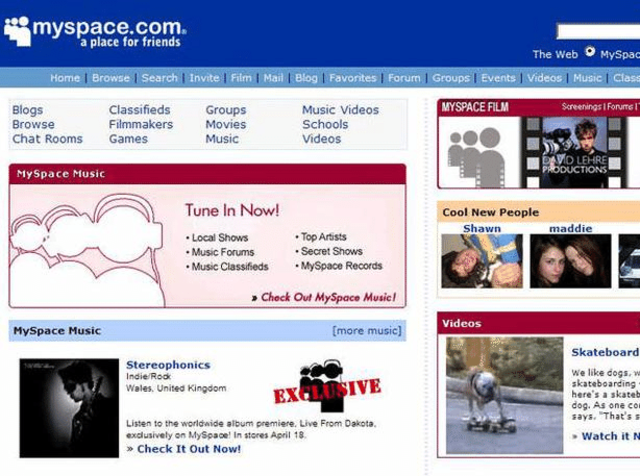Viewport: 640px width, 476px height.
Task: Click the Browse link in the directory box
Action: (33, 124)
